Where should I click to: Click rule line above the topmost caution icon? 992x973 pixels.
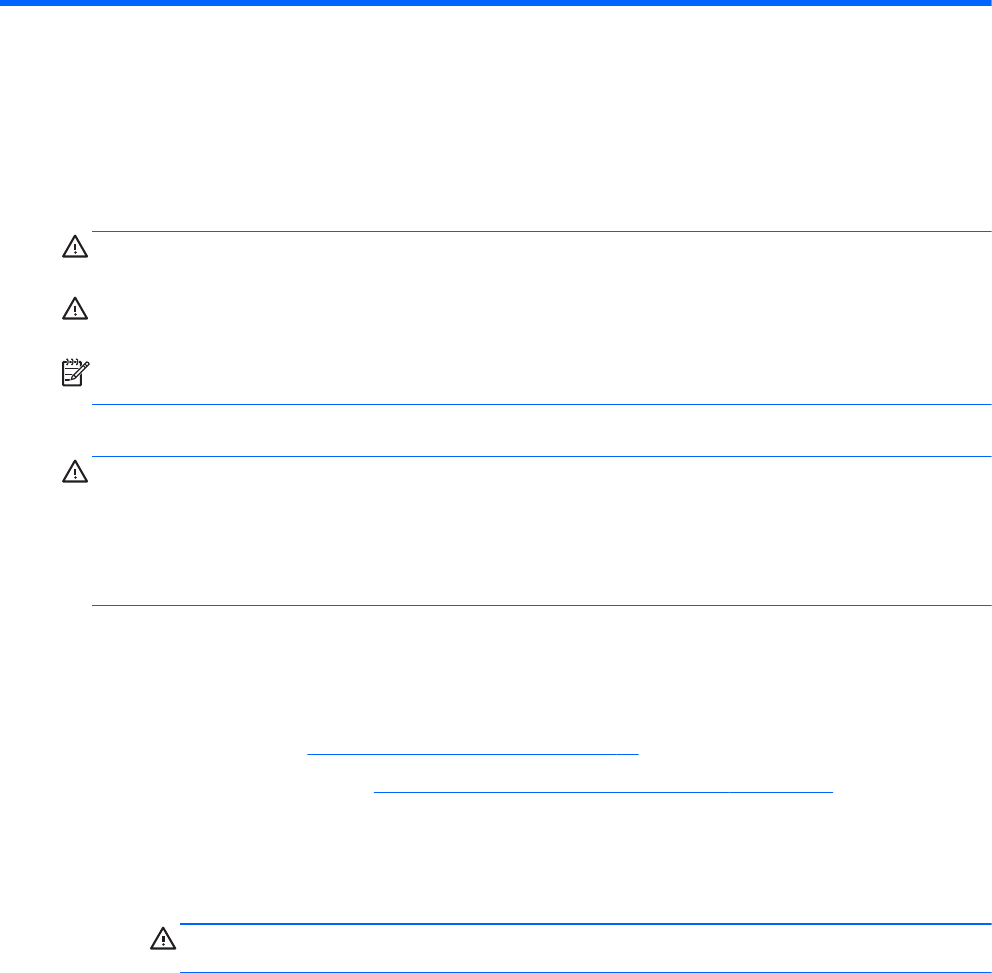540,232
